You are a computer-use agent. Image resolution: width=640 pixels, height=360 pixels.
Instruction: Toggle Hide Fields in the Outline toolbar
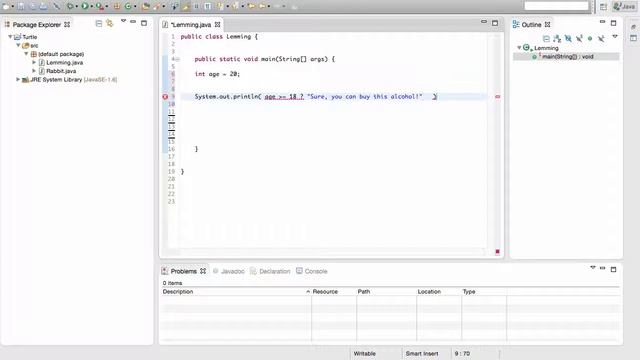pos(568,38)
